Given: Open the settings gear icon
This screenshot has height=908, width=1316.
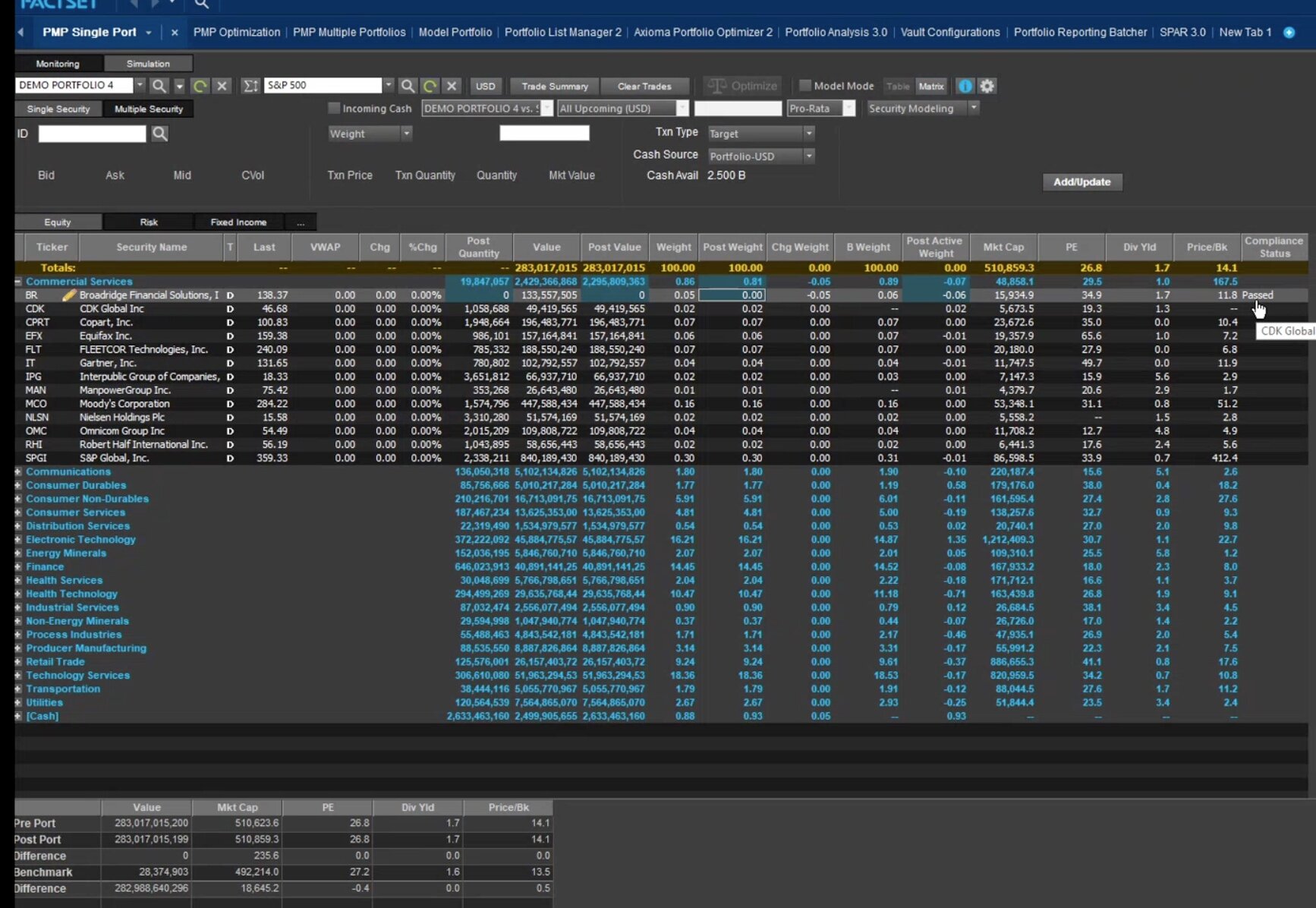Looking at the screenshot, I should coord(987,86).
